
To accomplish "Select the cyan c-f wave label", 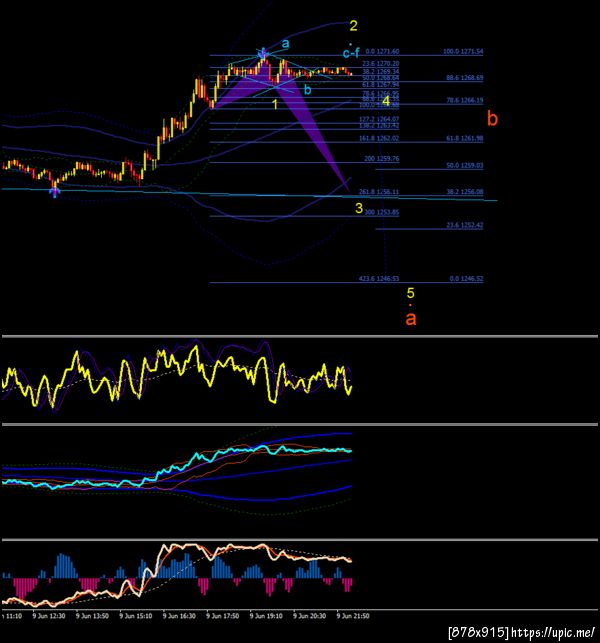I will click(x=351, y=52).
